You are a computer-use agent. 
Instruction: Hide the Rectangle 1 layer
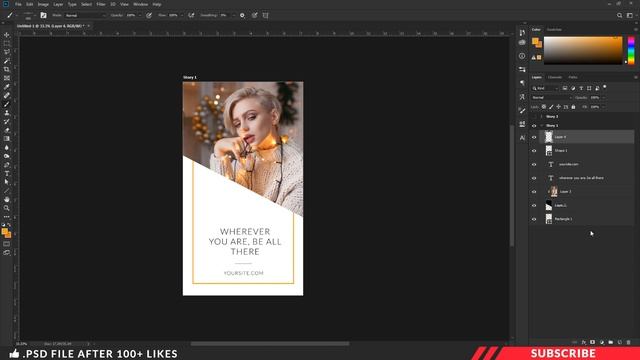534,219
